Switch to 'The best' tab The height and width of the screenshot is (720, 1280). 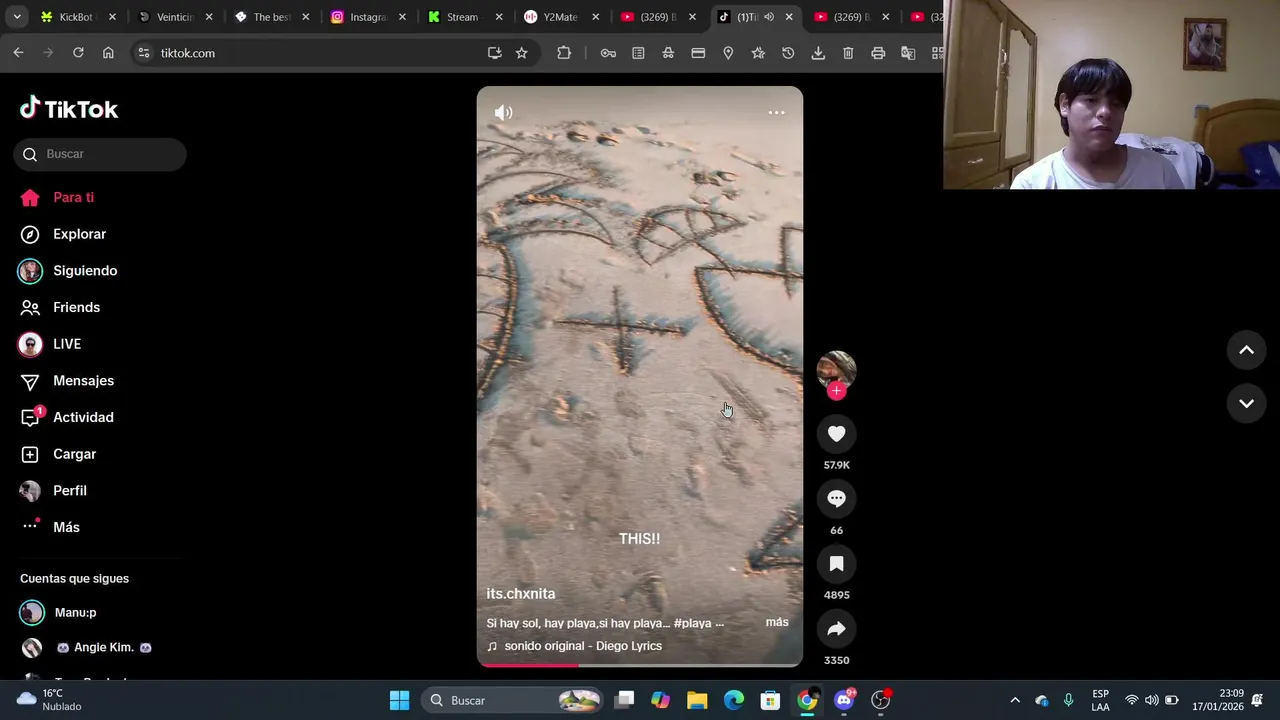tap(270, 17)
